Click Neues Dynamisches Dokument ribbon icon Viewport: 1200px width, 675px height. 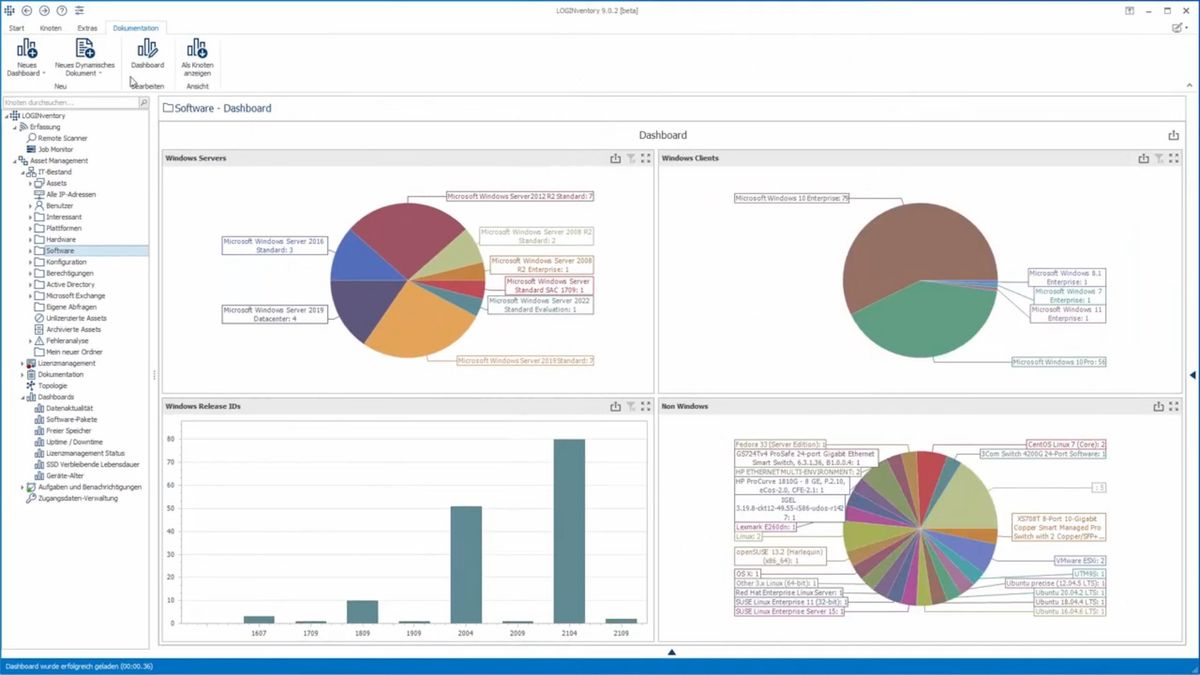[85, 48]
